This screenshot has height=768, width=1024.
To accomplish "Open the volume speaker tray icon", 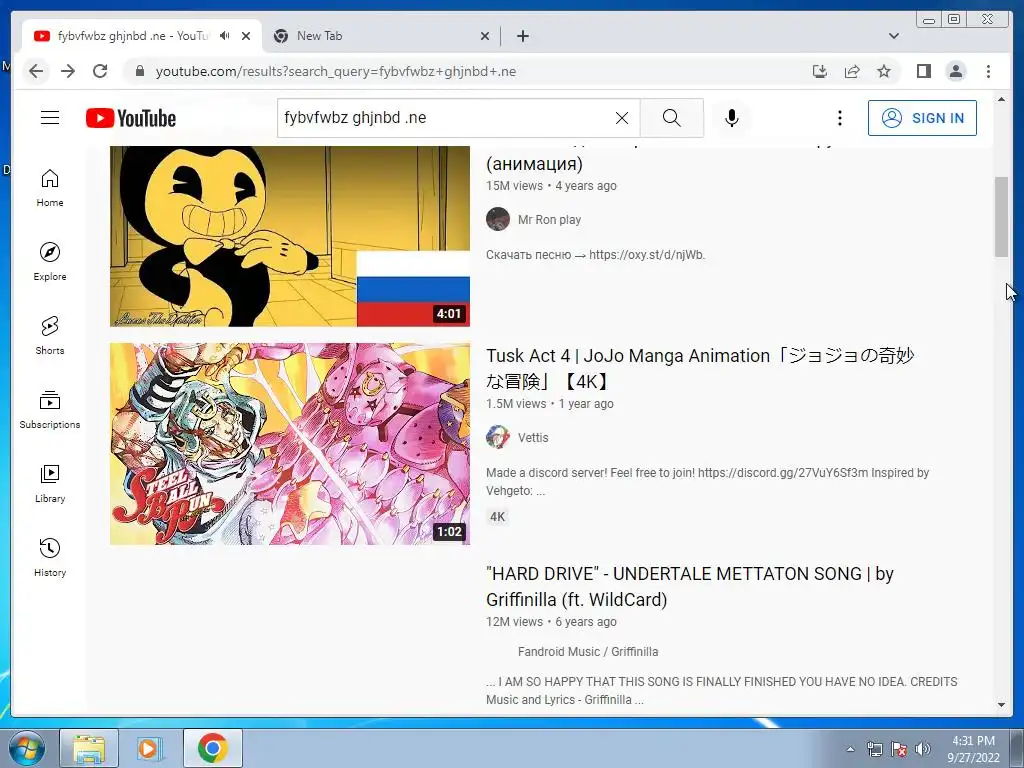I will tap(923, 749).
